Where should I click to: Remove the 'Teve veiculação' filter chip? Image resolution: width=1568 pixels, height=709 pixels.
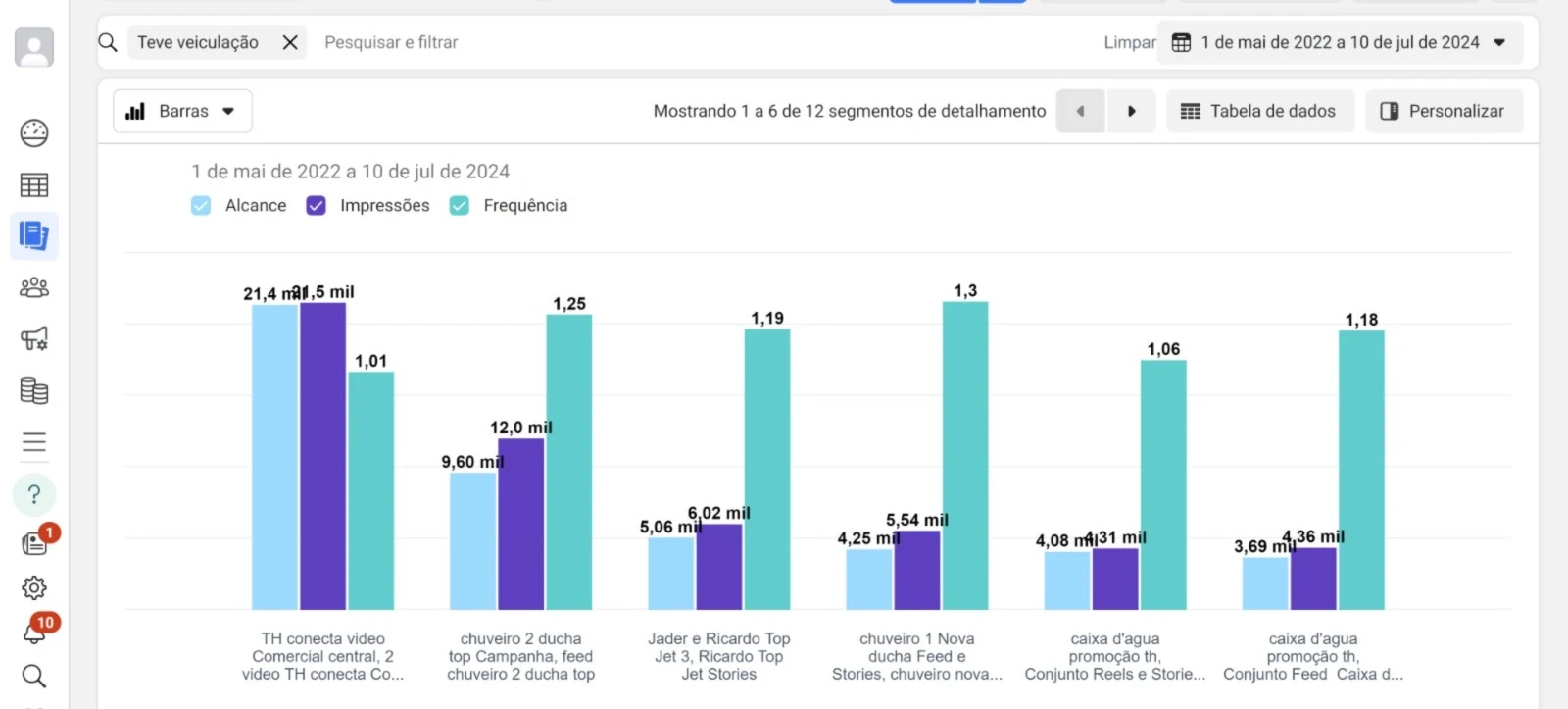(x=290, y=42)
